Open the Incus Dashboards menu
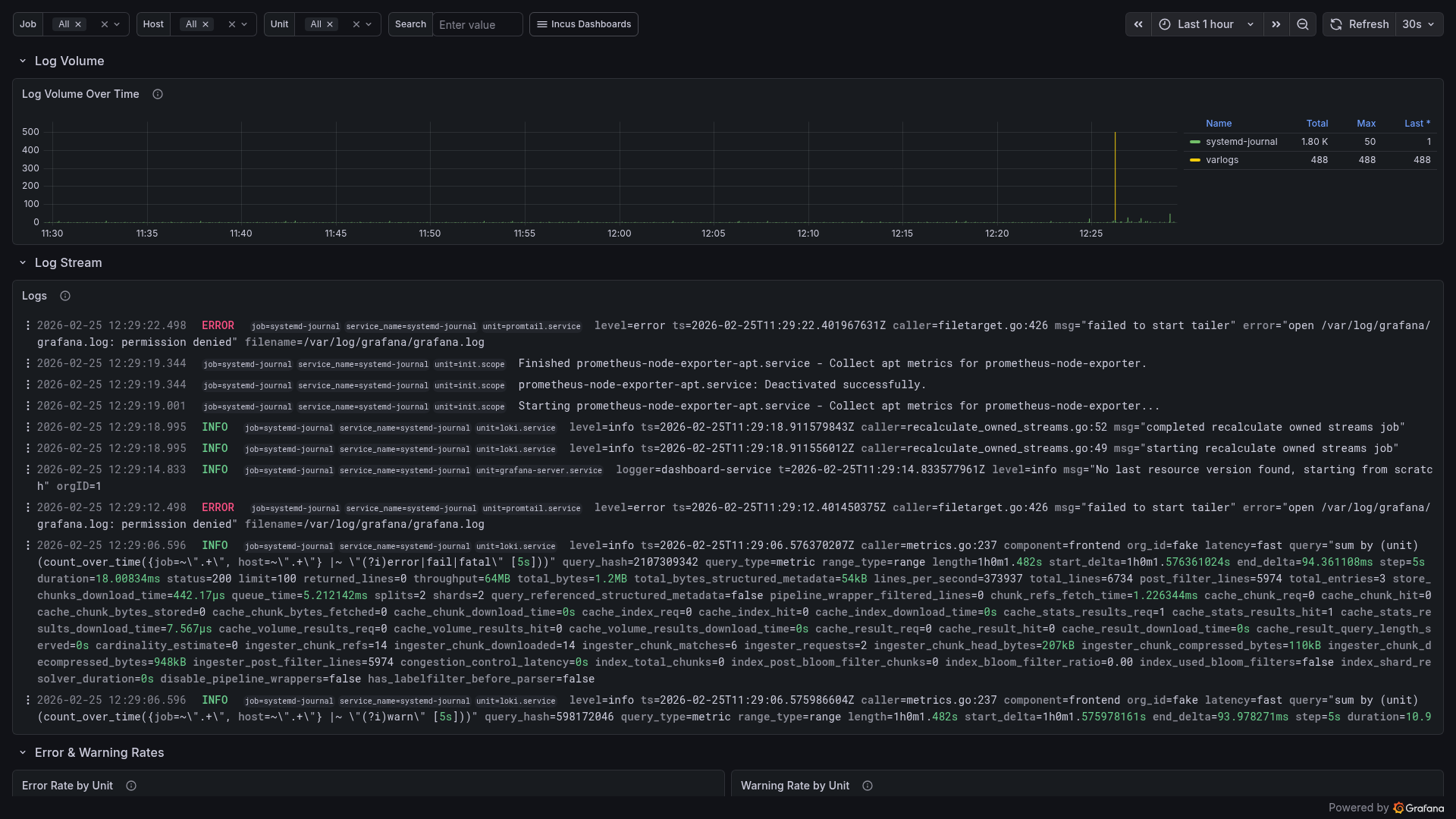Image resolution: width=1456 pixels, height=819 pixels. tap(584, 24)
